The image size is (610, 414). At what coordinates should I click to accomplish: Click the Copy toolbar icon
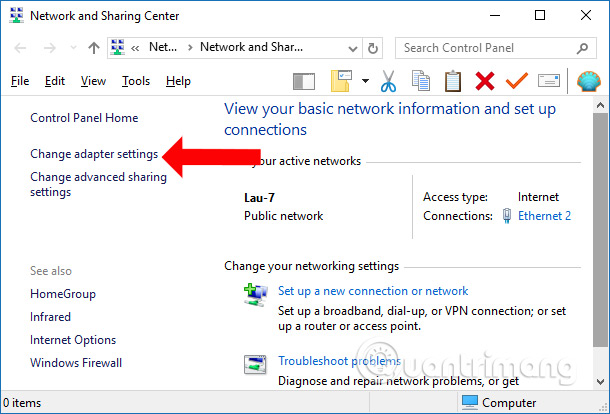[x=421, y=81]
